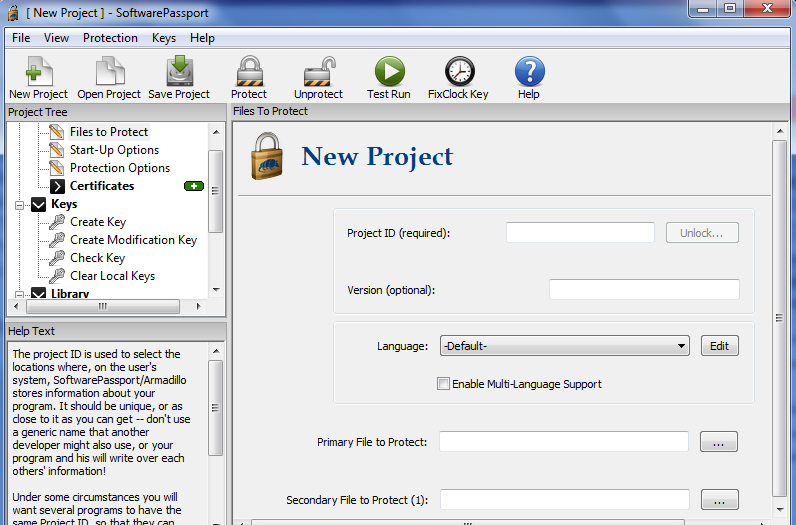Click the pencil icon beside Protection Options

click(57, 168)
